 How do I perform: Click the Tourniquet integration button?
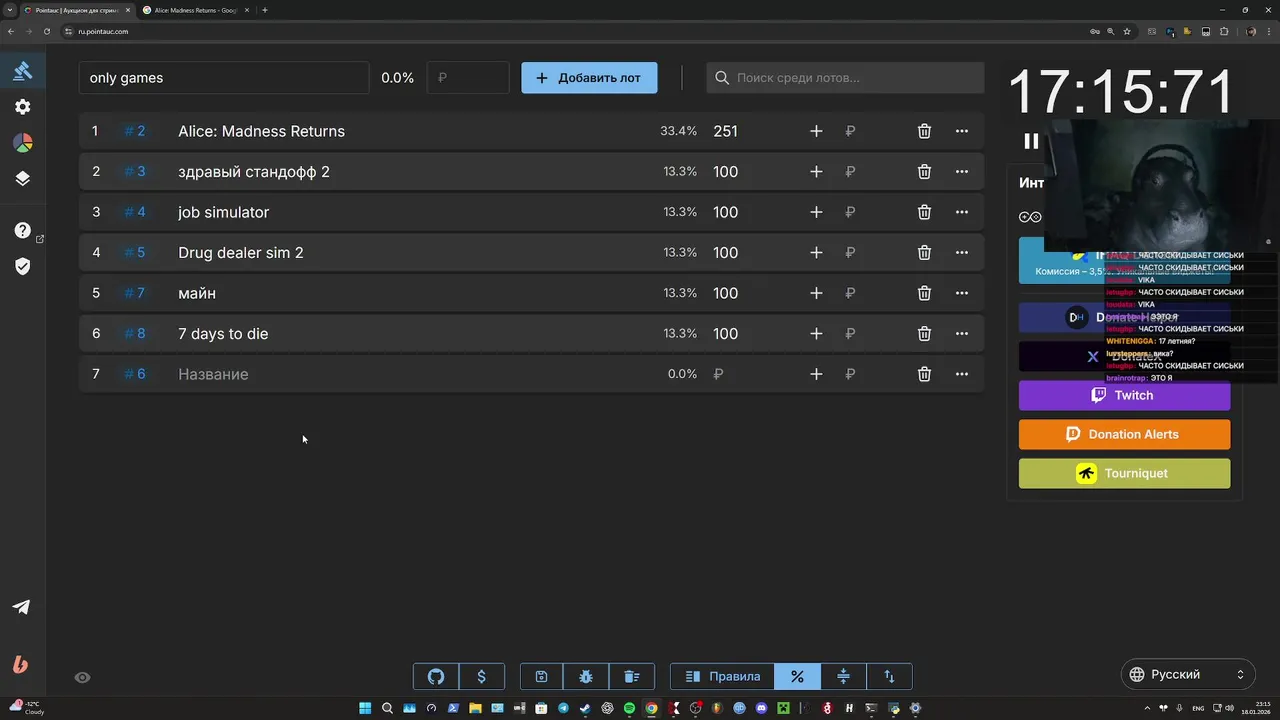[1124, 473]
